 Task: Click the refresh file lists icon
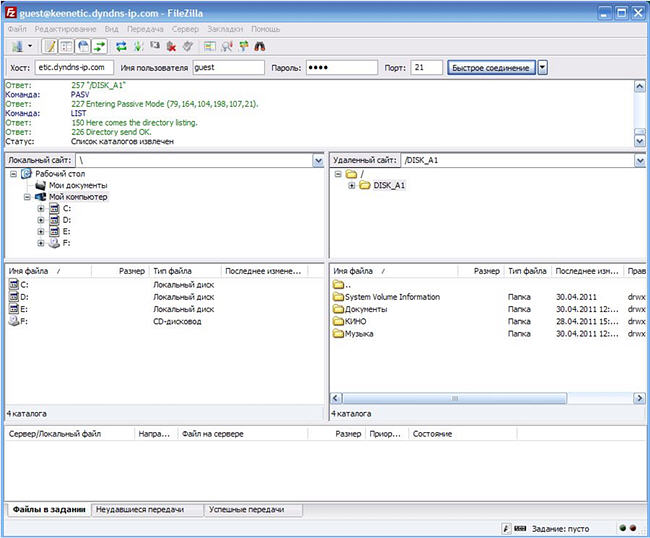tap(121, 46)
